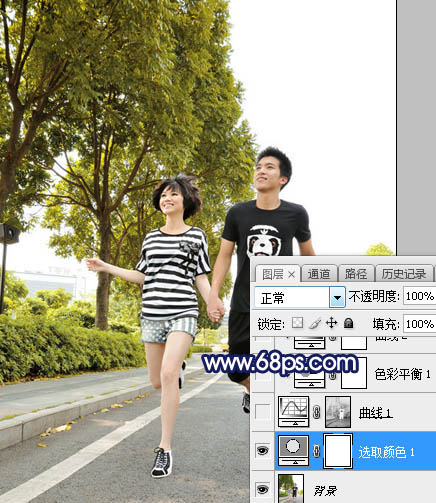The image size is (436, 503).
Task: Select the 曲线 1 layer mask thumbnail
Action: pyautogui.click(x=338, y=412)
